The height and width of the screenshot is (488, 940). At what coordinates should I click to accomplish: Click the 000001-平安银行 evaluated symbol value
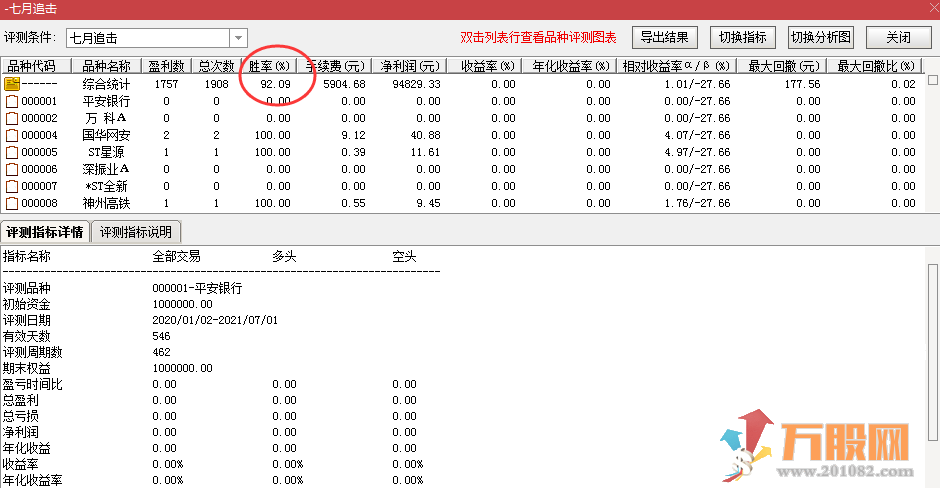pos(197,288)
